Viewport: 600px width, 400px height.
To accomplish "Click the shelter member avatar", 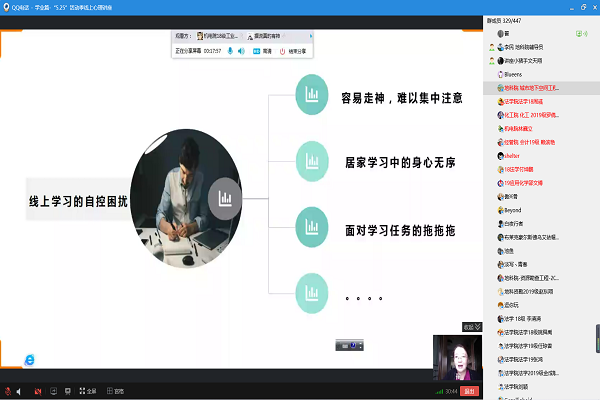I will 497,156.
